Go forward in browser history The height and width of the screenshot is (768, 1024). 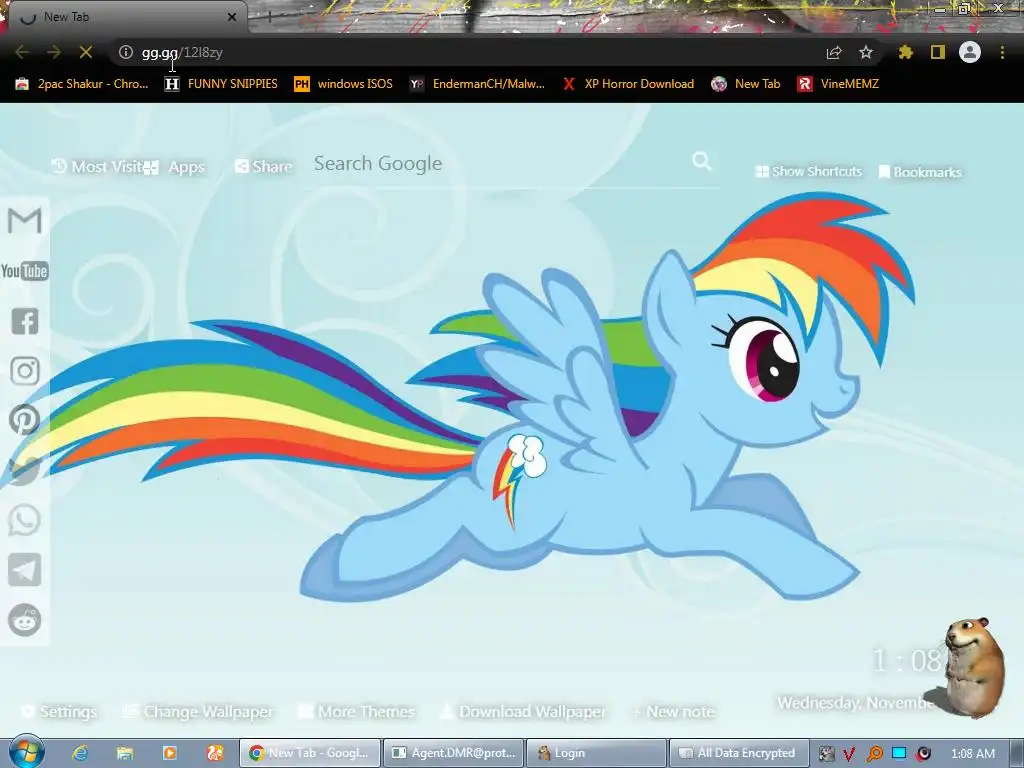click(54, 52)
